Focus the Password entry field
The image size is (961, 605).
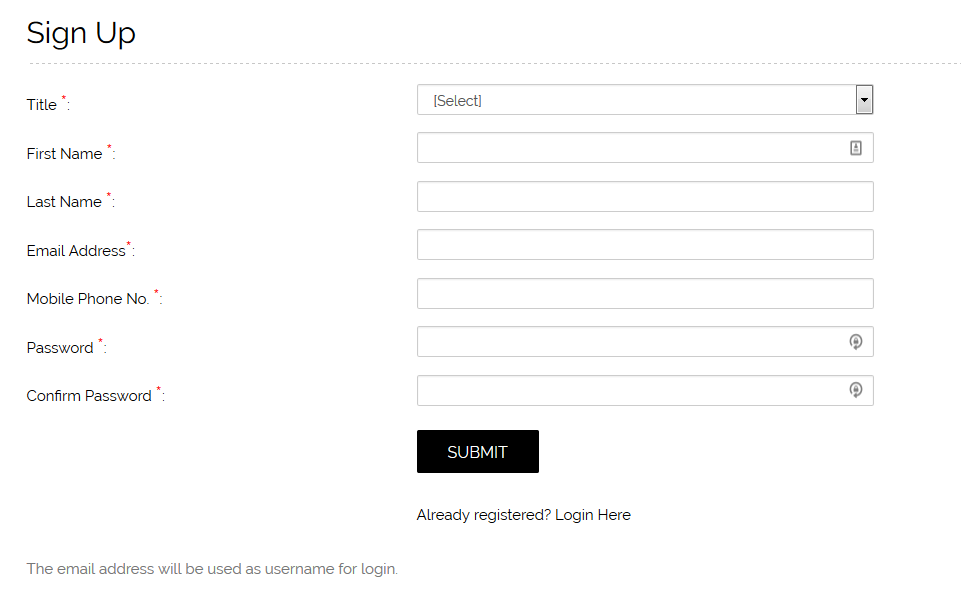pos(630,342)
